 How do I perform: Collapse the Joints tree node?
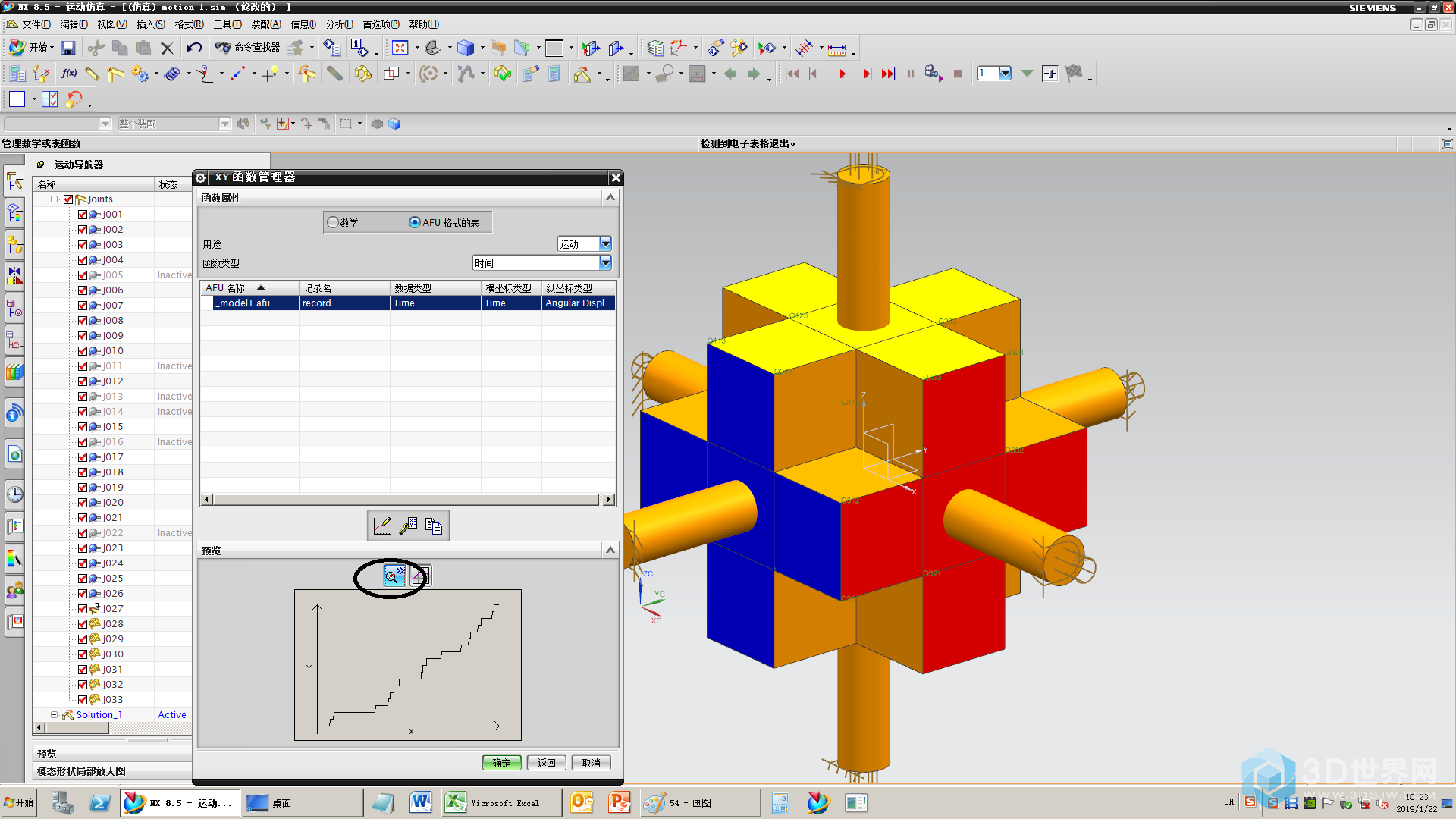[55, 199]
